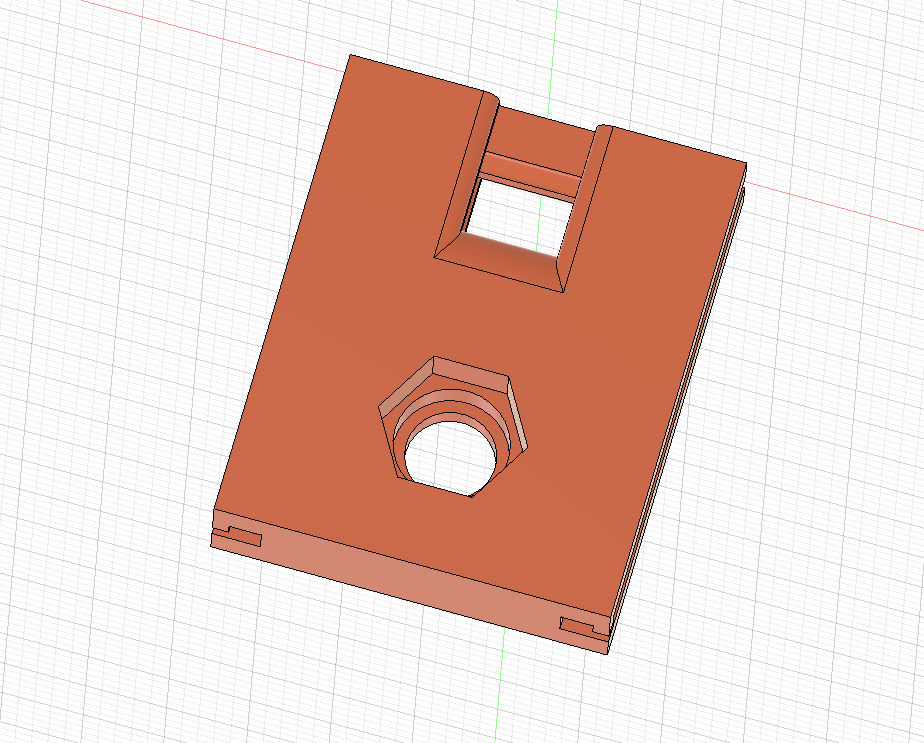Select the square cutout opening
The width and height of the screenshot is (924, 743).
point(519,218)
